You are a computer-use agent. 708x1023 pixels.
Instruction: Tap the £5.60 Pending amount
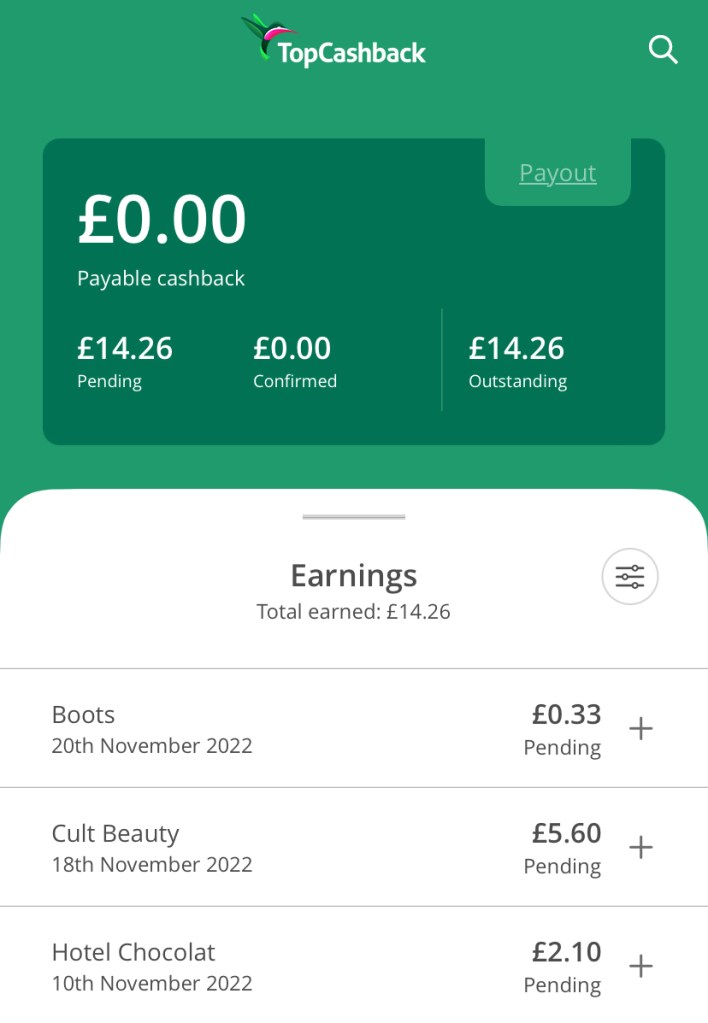[566, 833]
